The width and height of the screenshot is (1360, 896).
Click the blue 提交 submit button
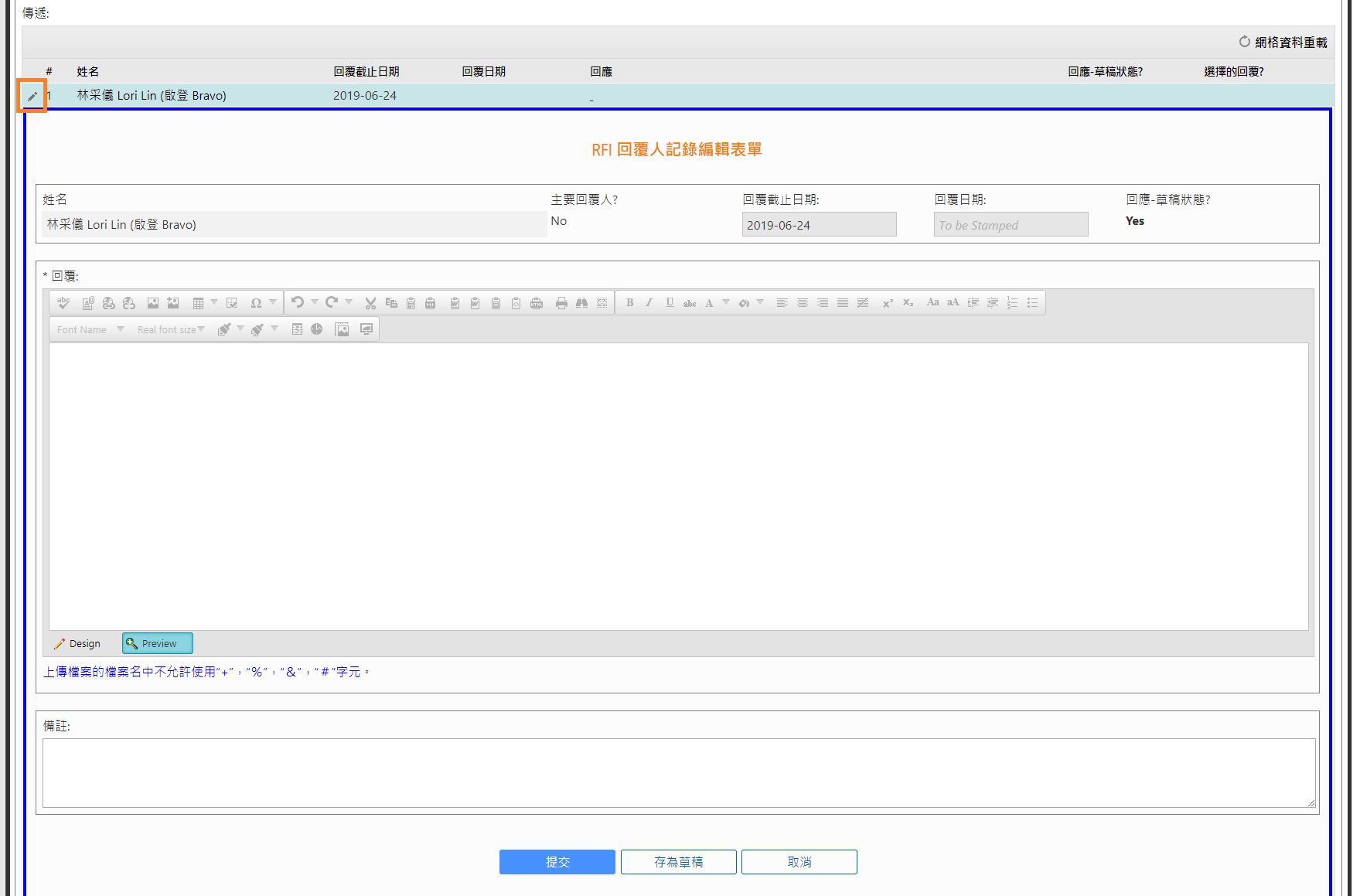coord(557,862)
